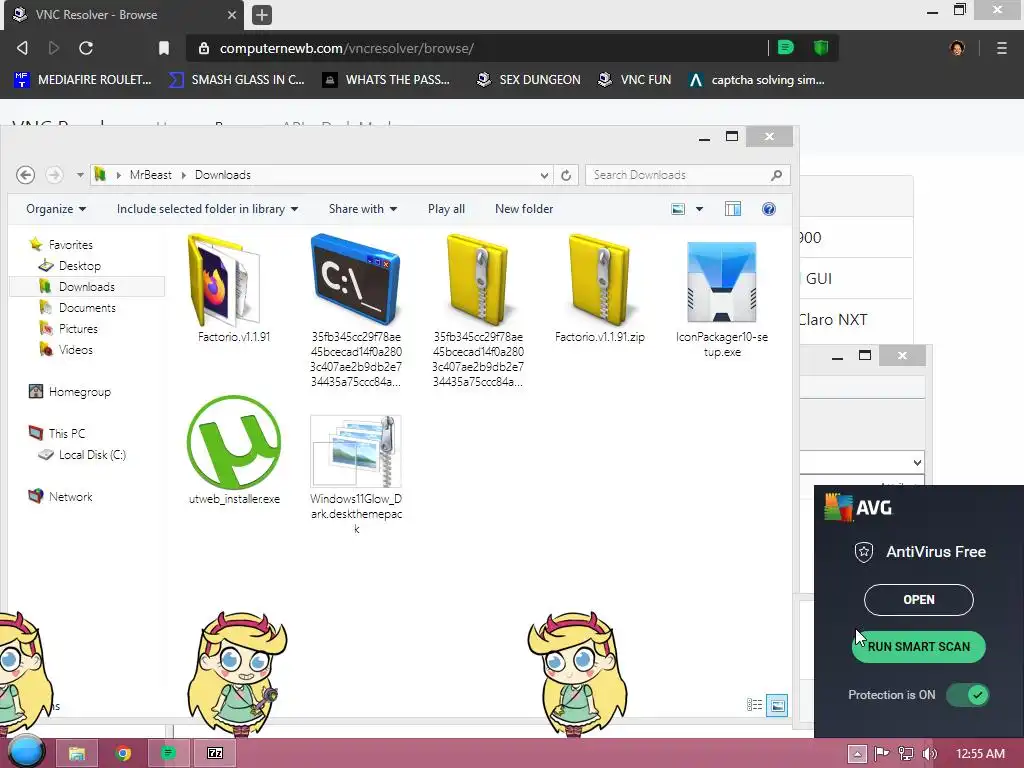
Task: Switch to large icons view icon
Action: point(777,705)
